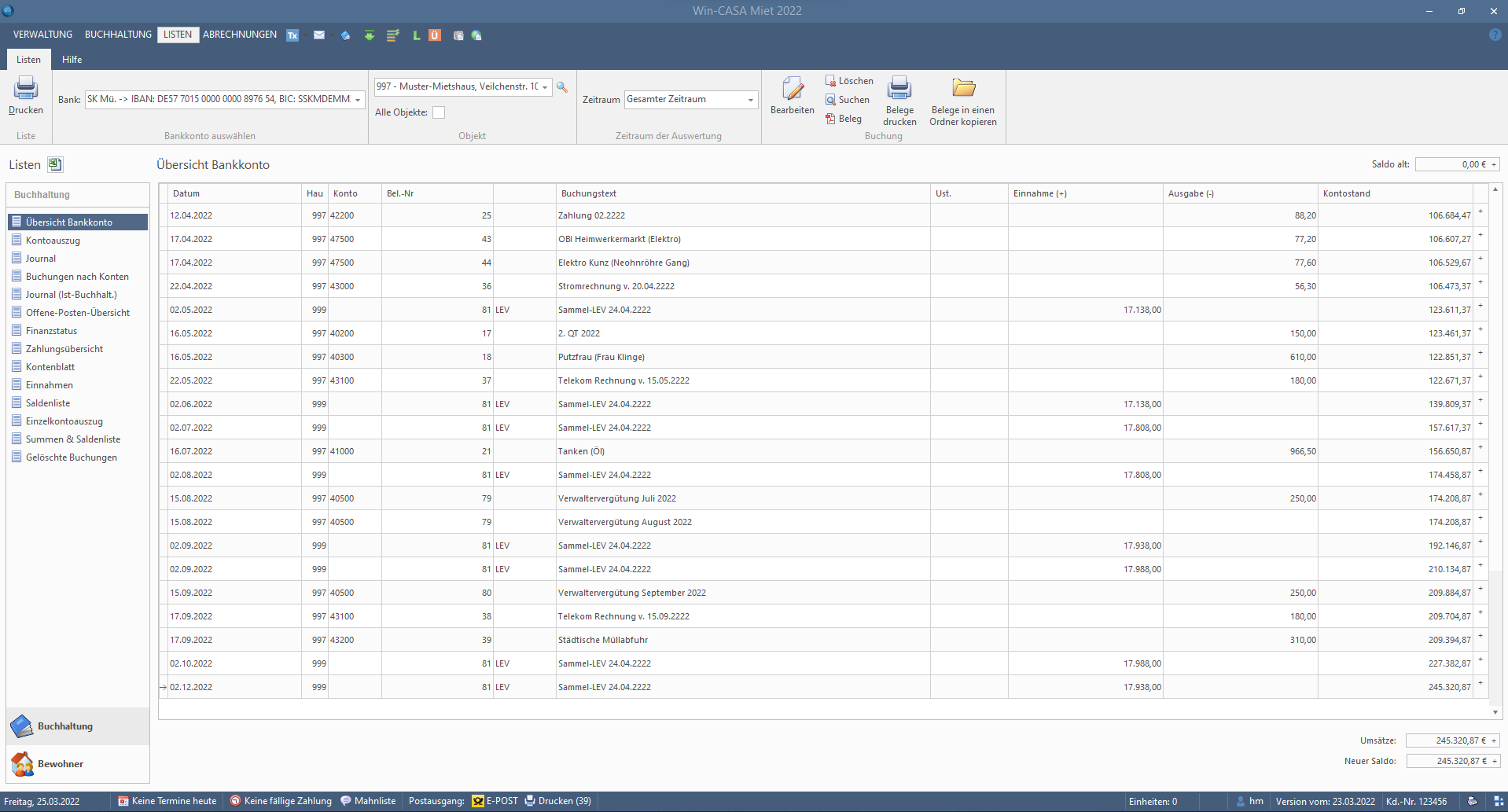This screenshot has width=1508, height=812.
Task: Select the Listen ribbon tab
Action: point(29,60)
